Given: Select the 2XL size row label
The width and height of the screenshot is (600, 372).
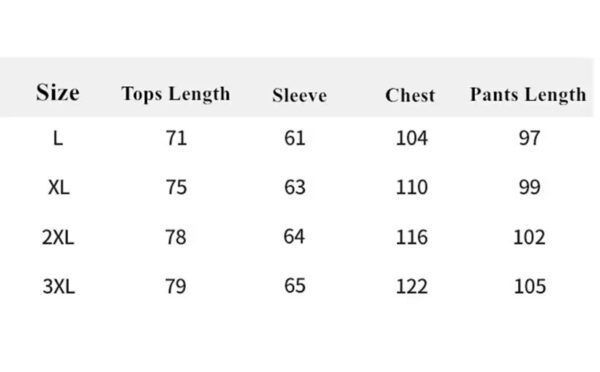Looking at the screenshot, I should [x=58, y=237].
